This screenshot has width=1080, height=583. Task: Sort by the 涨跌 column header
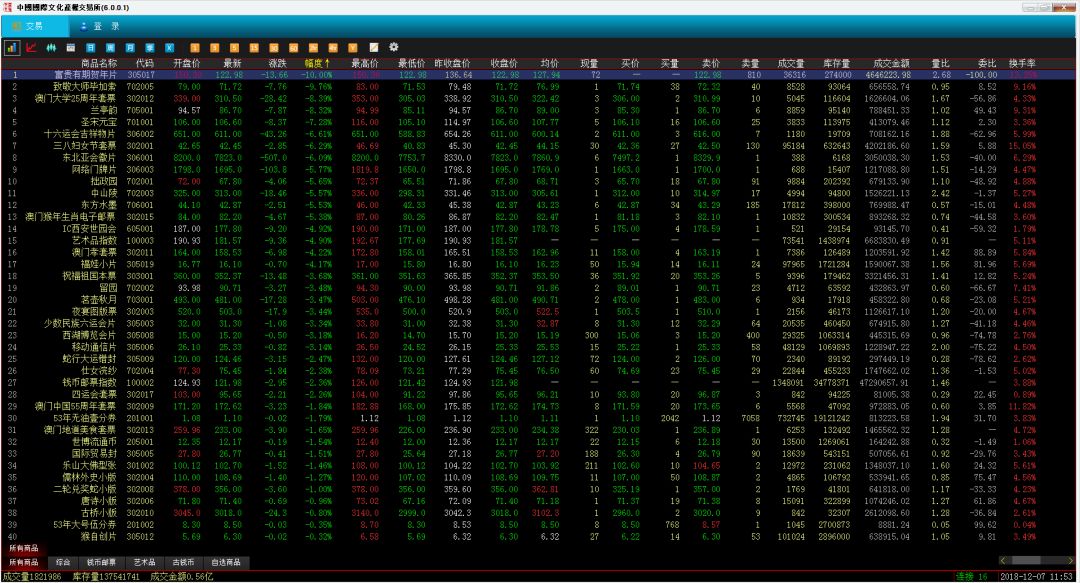tap(277, 63)
